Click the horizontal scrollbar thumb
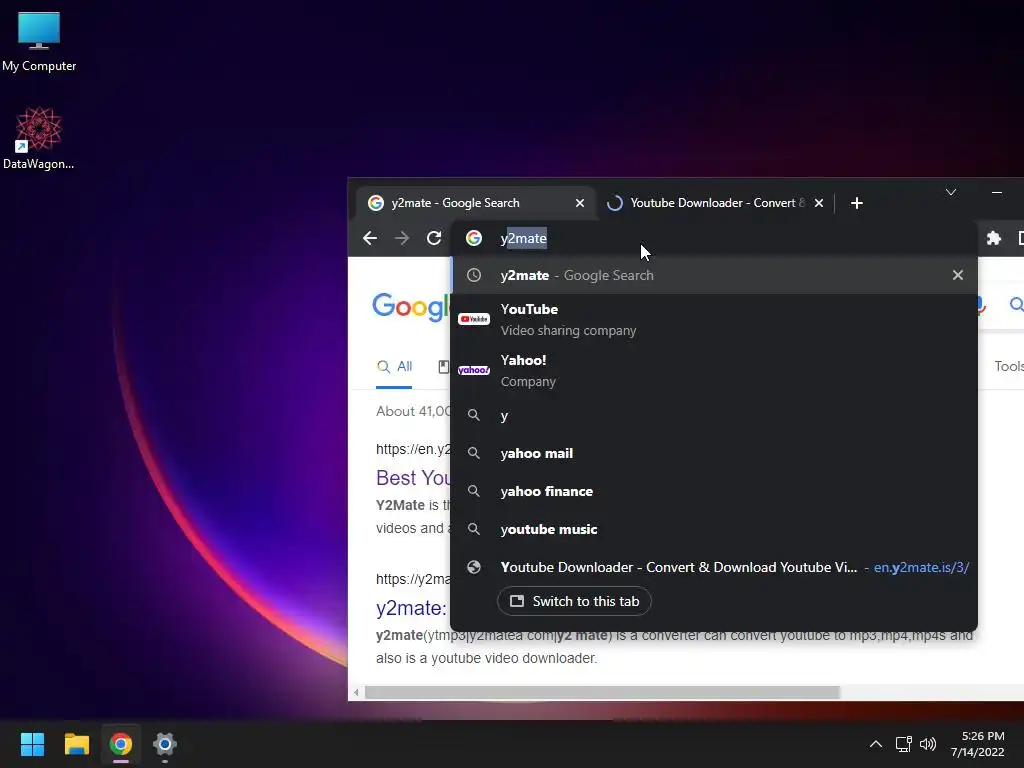 (602, 692)
